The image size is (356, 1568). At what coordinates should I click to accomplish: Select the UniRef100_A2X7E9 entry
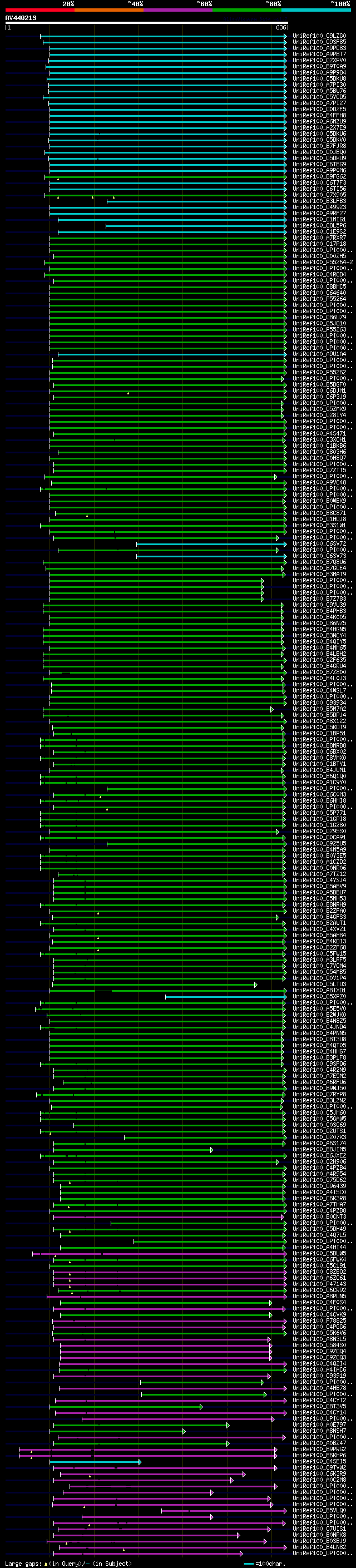coord(319,127)
